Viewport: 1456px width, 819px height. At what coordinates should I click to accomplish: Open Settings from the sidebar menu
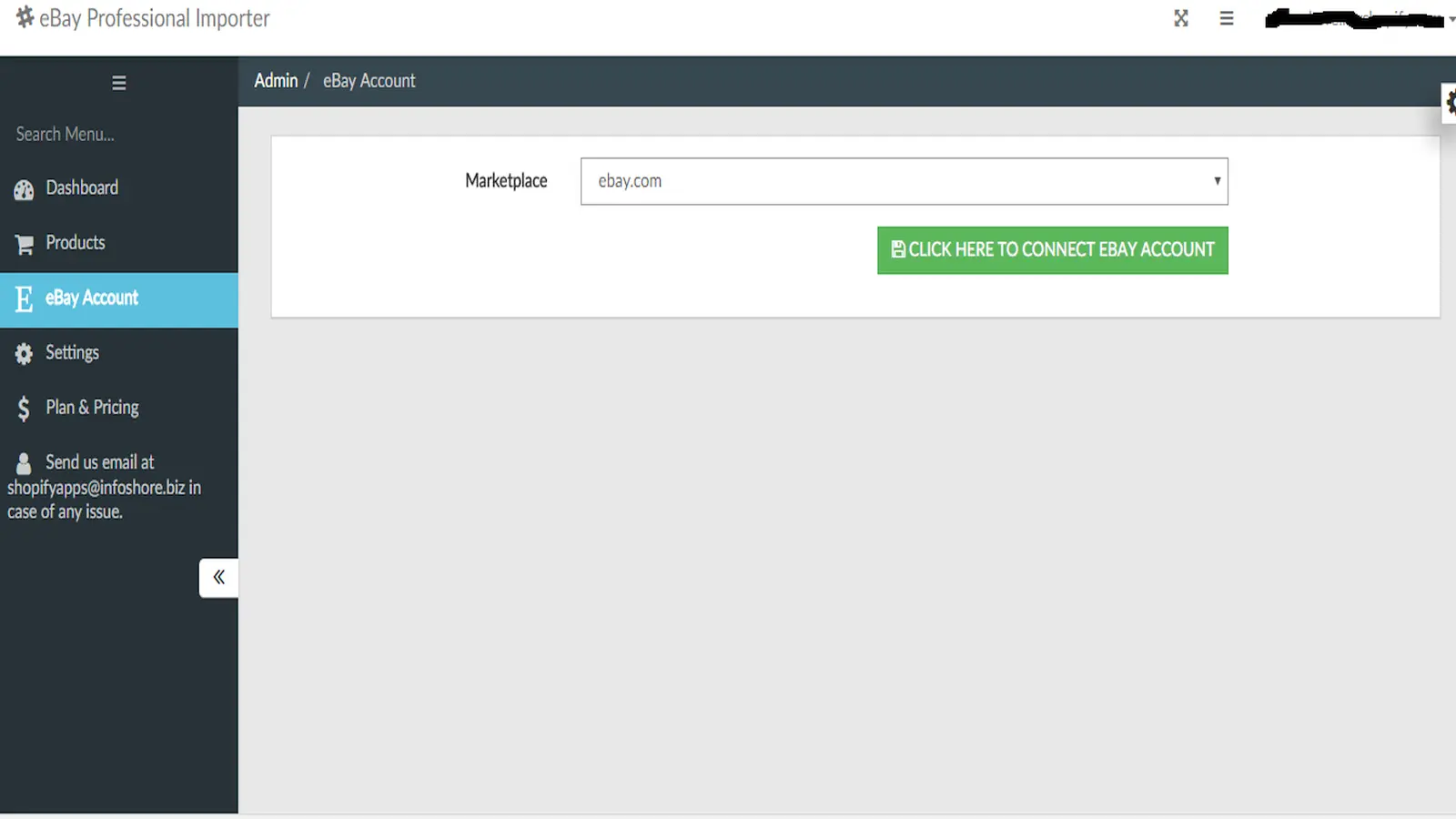(x=119, y=353)
